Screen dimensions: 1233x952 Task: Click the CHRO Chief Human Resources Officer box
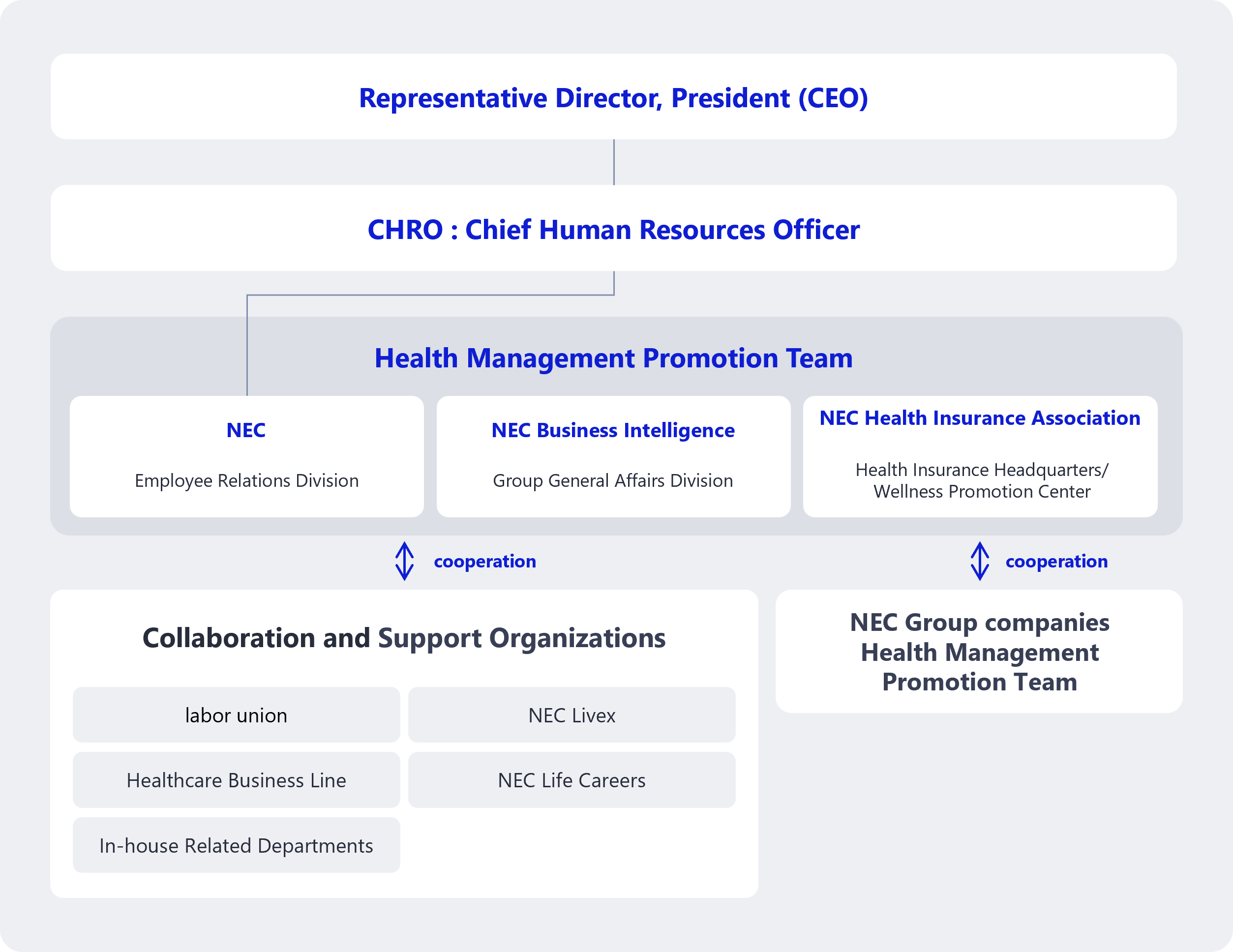tap(613, 229)
